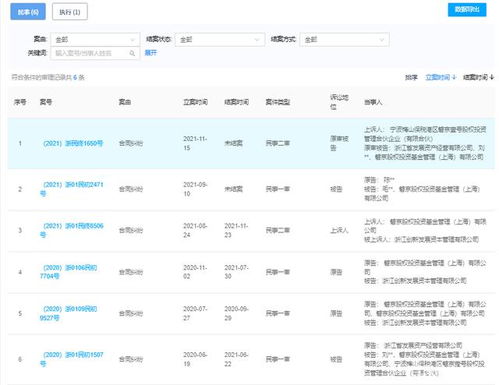Click the 序号 column header
The width and height of the screenshot is (499, 385).
click(20, 102)
